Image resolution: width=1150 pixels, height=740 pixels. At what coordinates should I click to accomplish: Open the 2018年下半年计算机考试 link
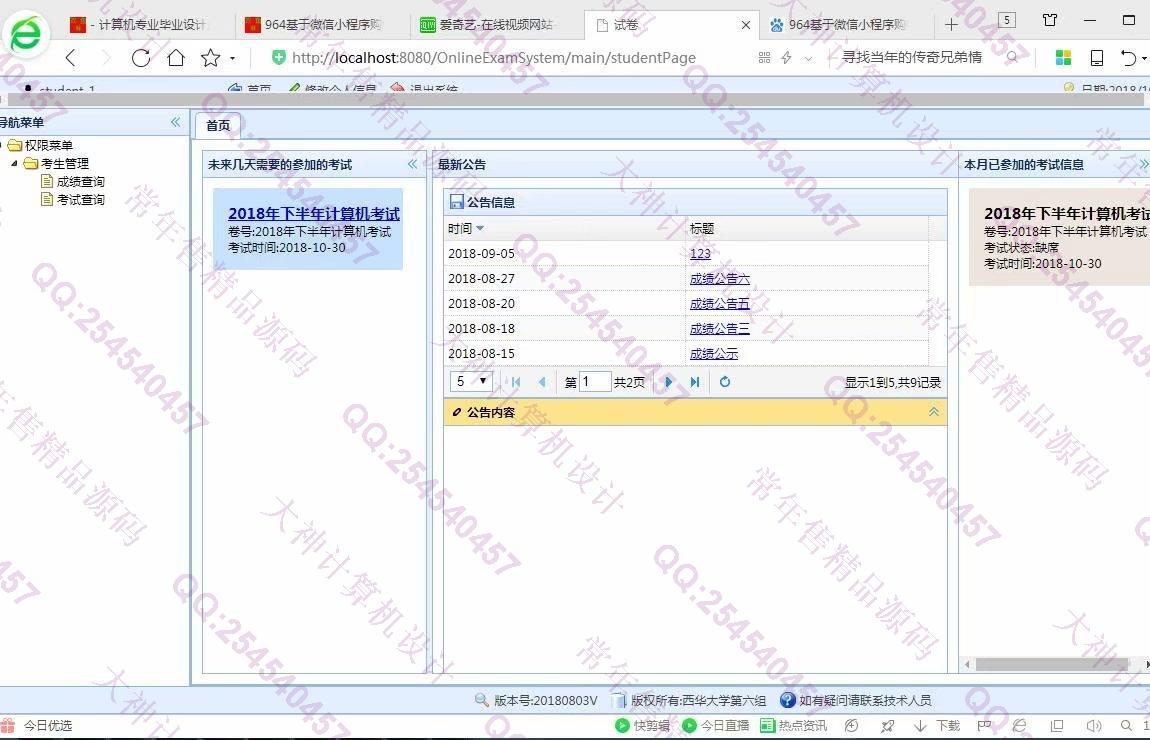(x=314, y=213)
